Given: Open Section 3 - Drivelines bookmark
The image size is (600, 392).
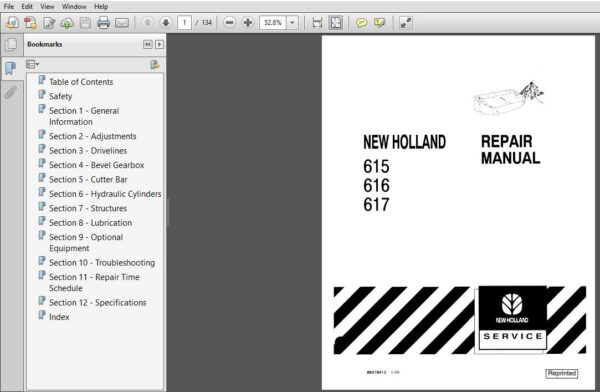Looking at the screenshot, I should click(88, 151).
